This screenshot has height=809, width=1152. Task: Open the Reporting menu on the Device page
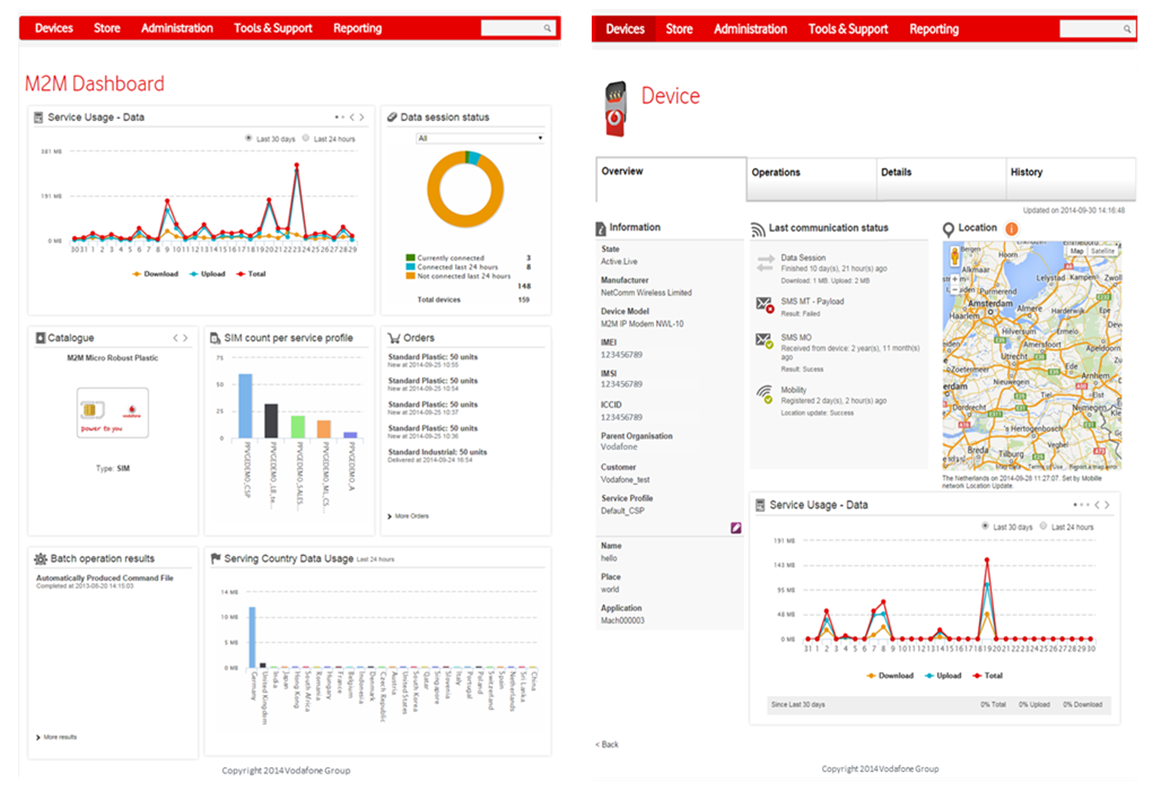click(934, 29)
